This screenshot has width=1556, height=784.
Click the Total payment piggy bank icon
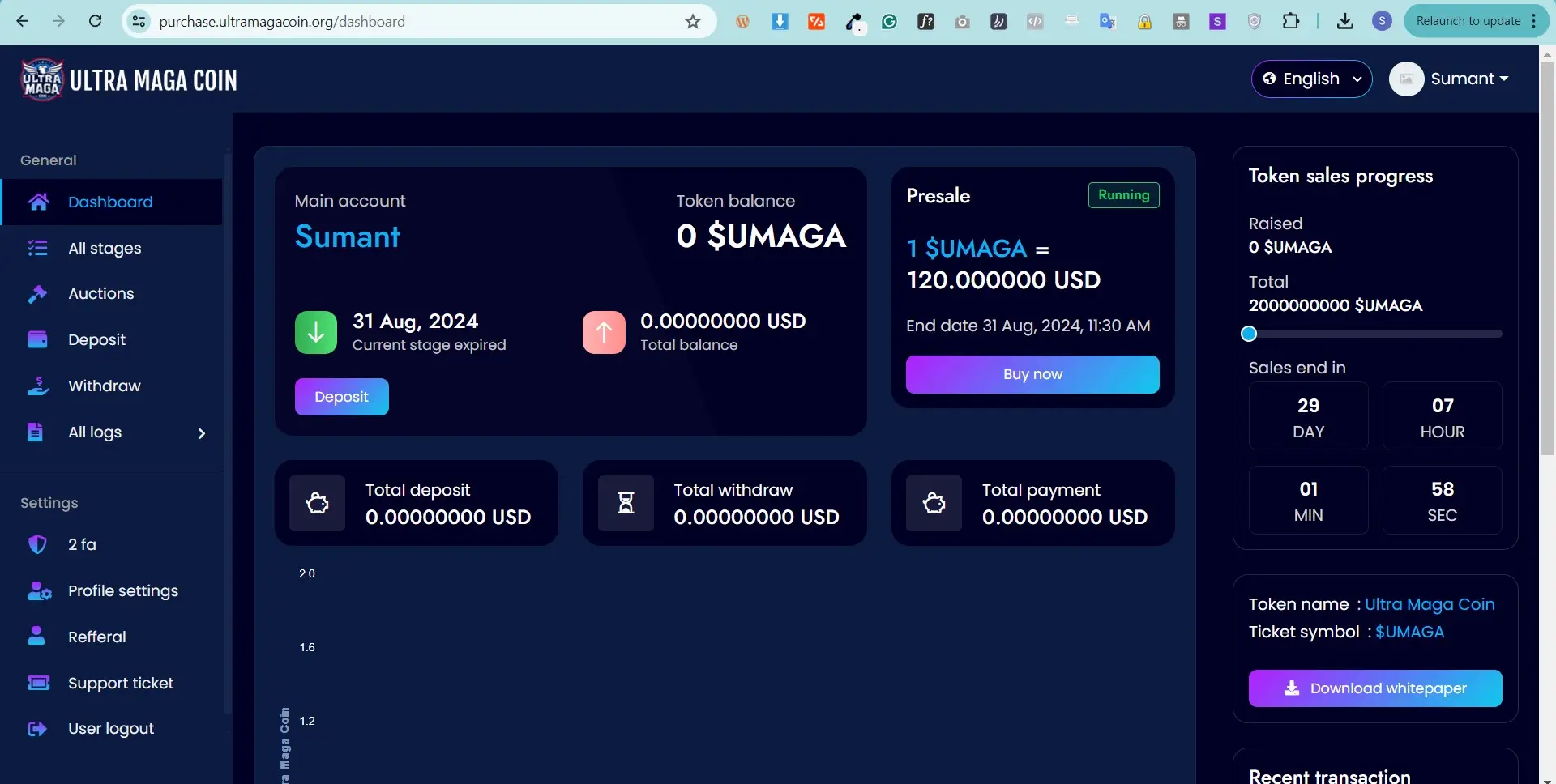(934, 504)
